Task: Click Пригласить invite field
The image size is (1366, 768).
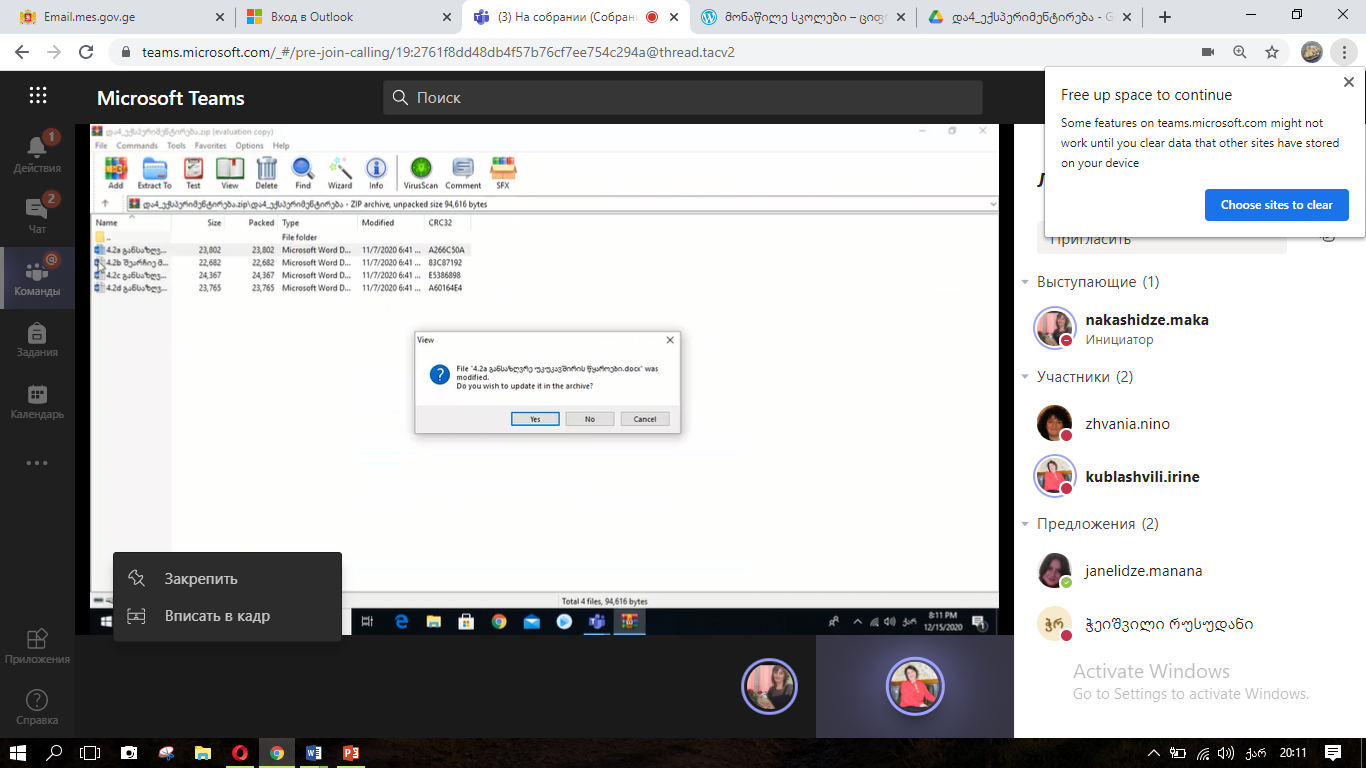Action: 1162,240
